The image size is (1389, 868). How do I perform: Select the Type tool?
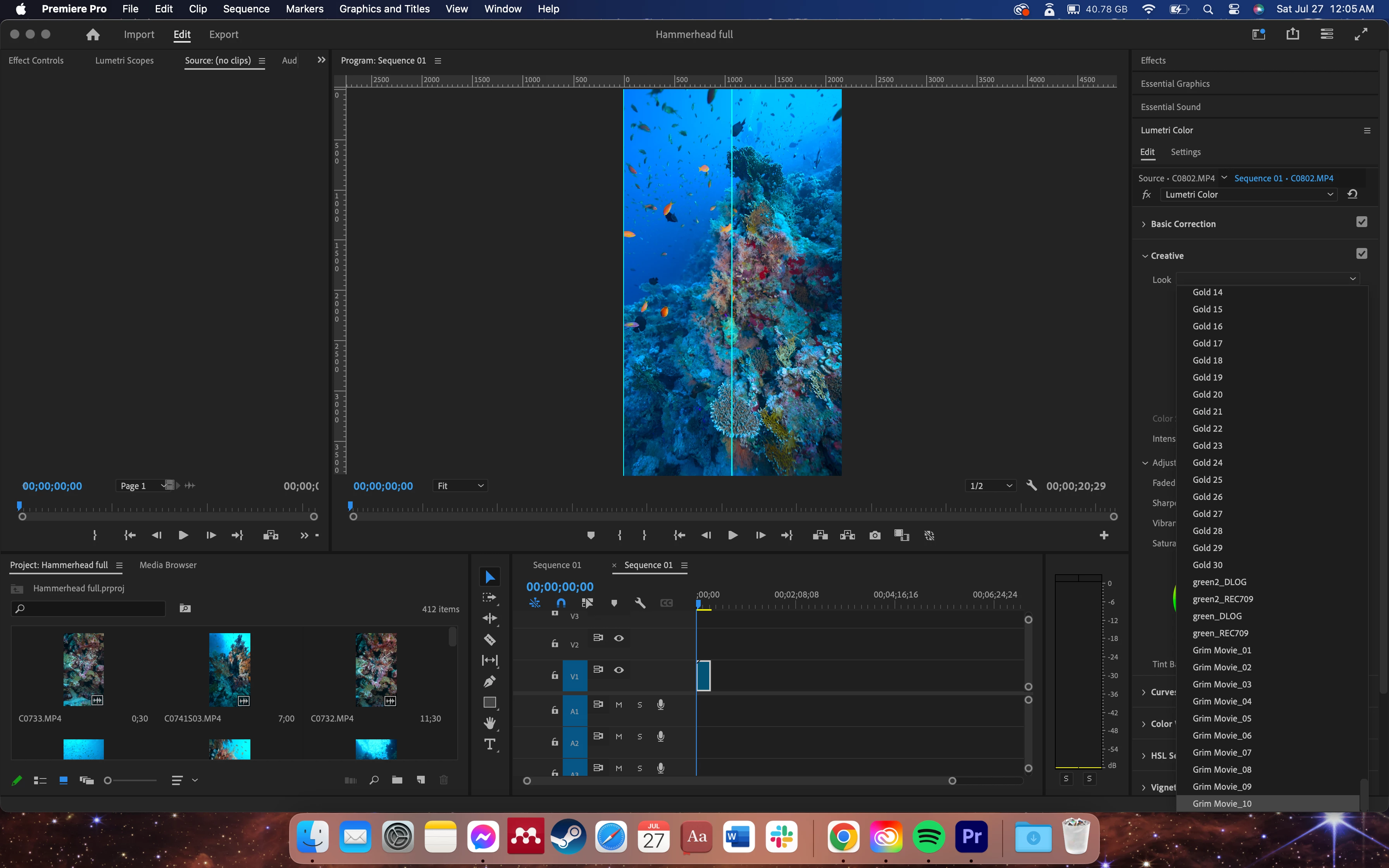click(489, 744)
